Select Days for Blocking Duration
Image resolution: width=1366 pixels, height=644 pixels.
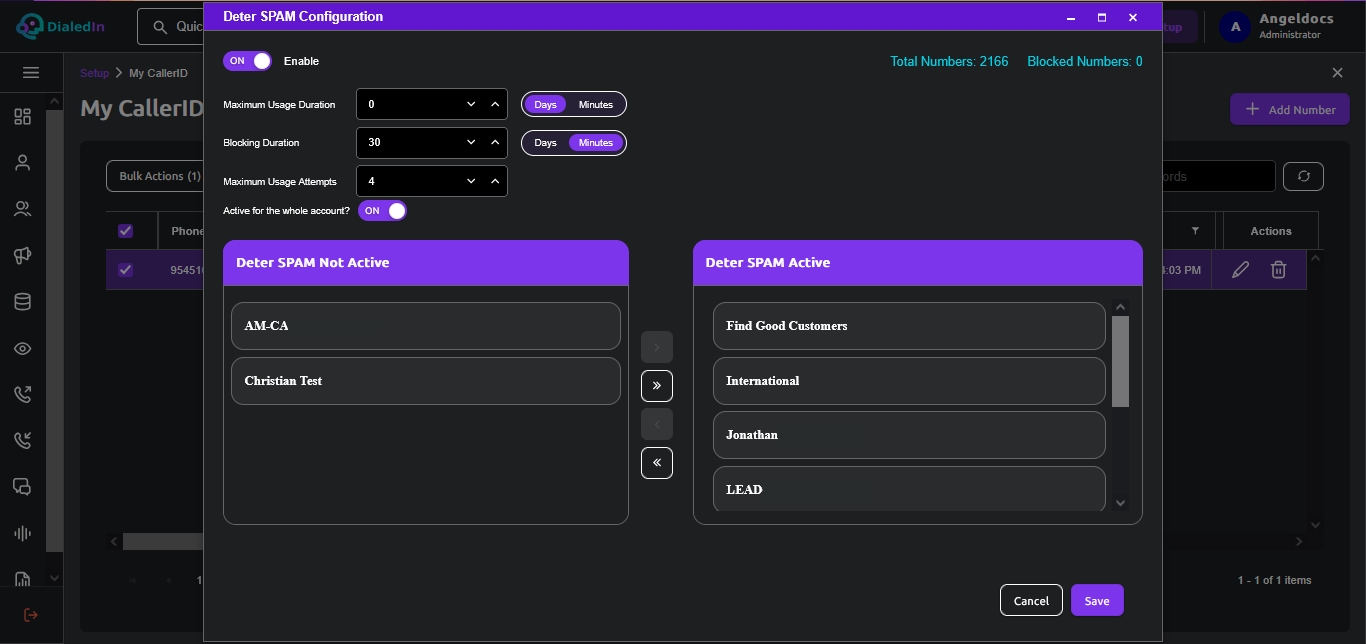click(x=545, y=143)
